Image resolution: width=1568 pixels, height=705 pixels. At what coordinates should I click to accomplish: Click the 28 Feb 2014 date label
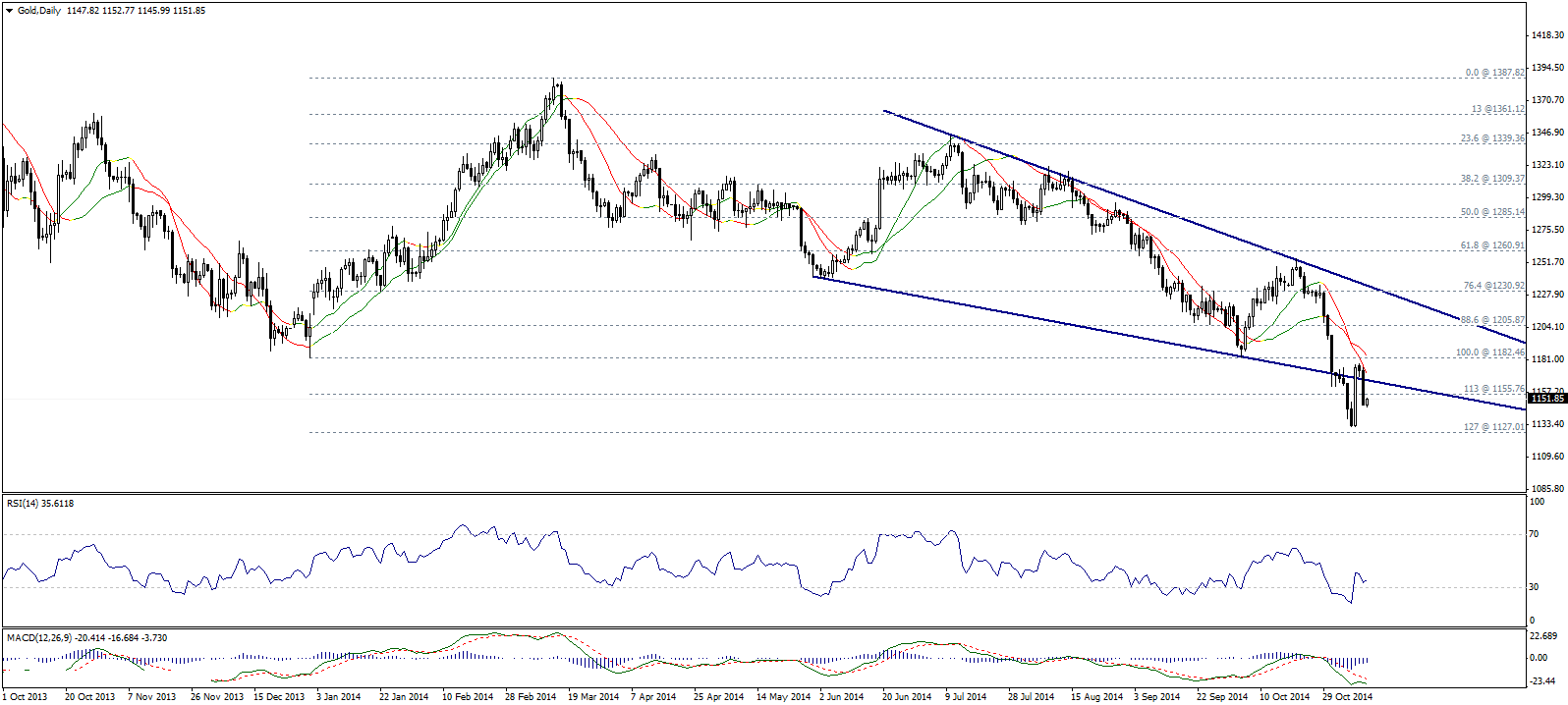pyautogui.click(x=531, y=697)
